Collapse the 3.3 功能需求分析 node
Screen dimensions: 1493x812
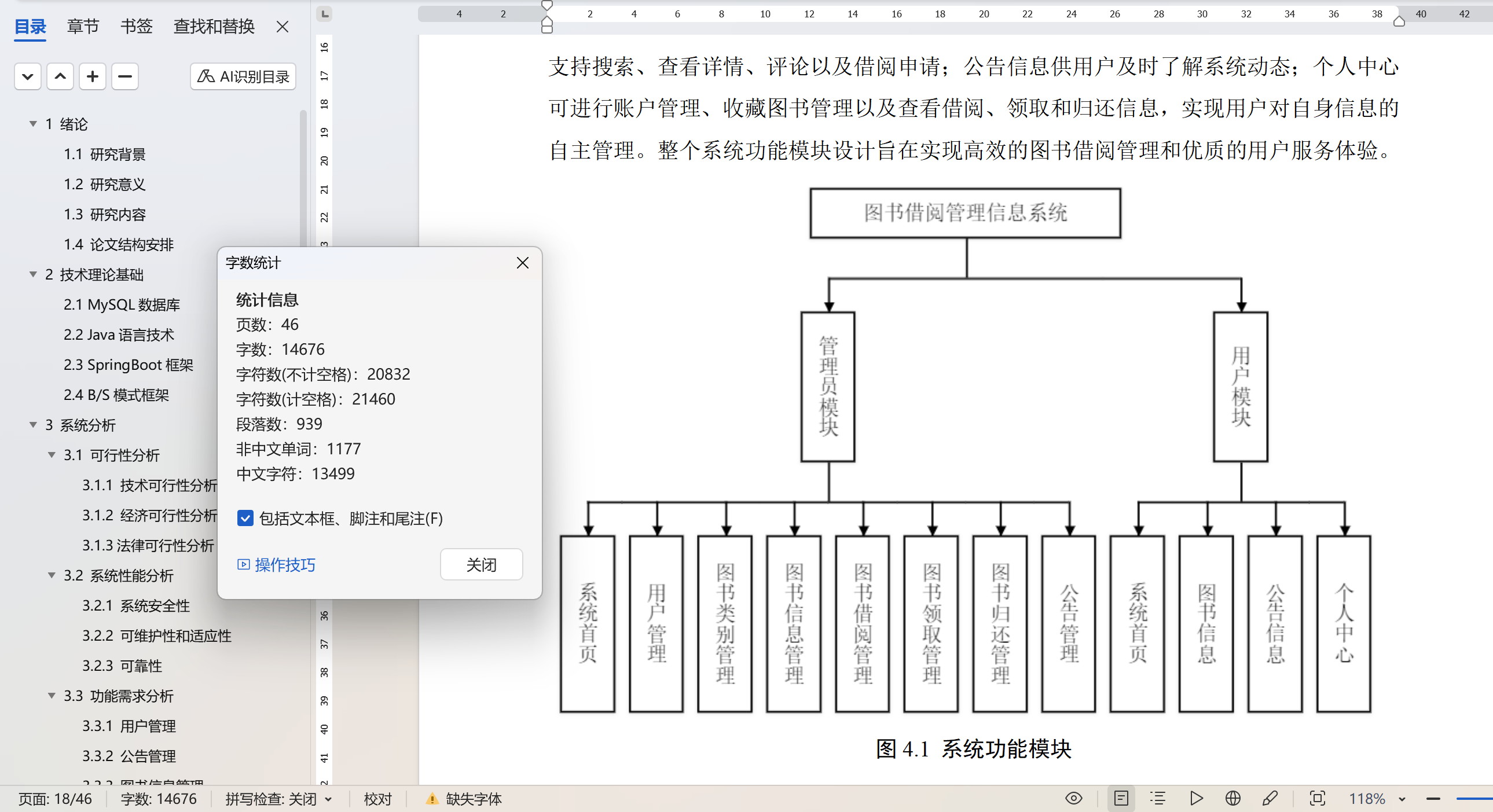point(52,696)
